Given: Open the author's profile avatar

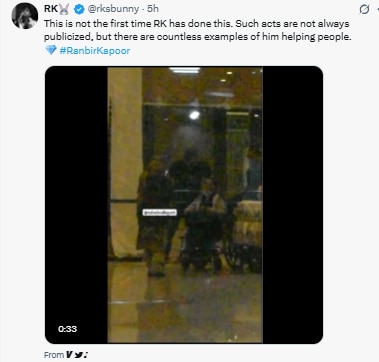Looking at the screenshot, I should 25,16.
